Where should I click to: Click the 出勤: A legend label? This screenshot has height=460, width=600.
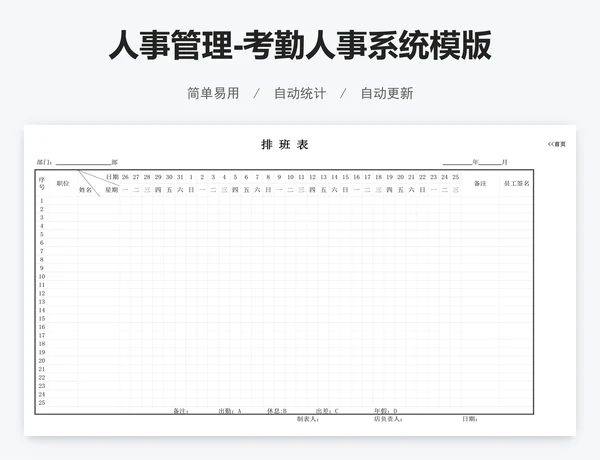230,411
